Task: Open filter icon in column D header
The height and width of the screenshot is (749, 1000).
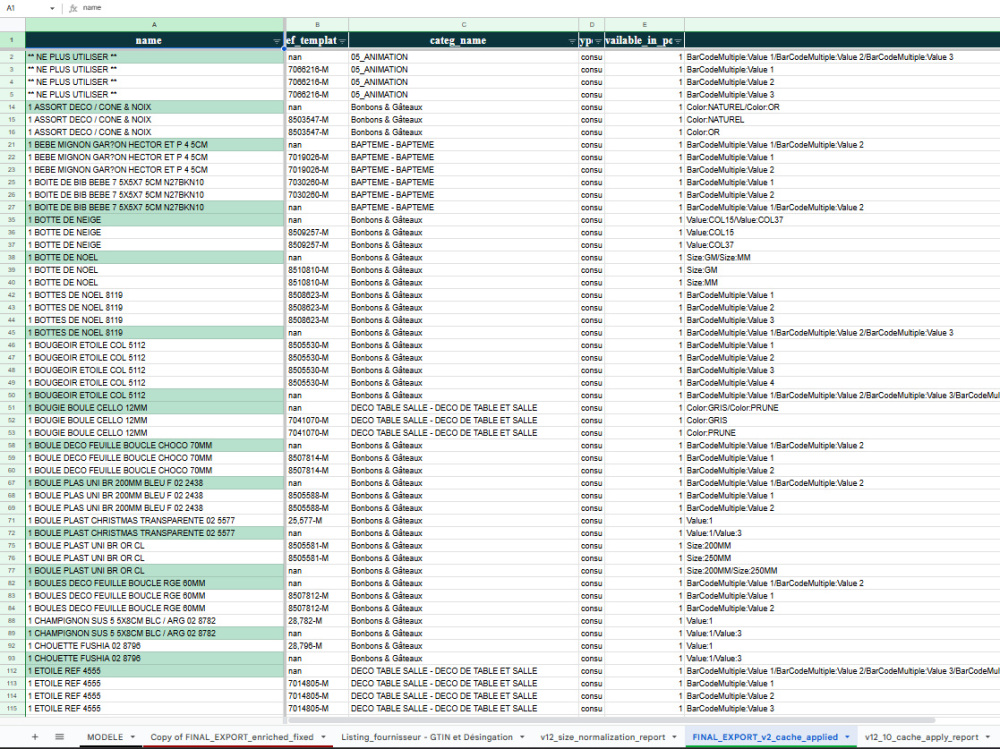Action: 598,41
